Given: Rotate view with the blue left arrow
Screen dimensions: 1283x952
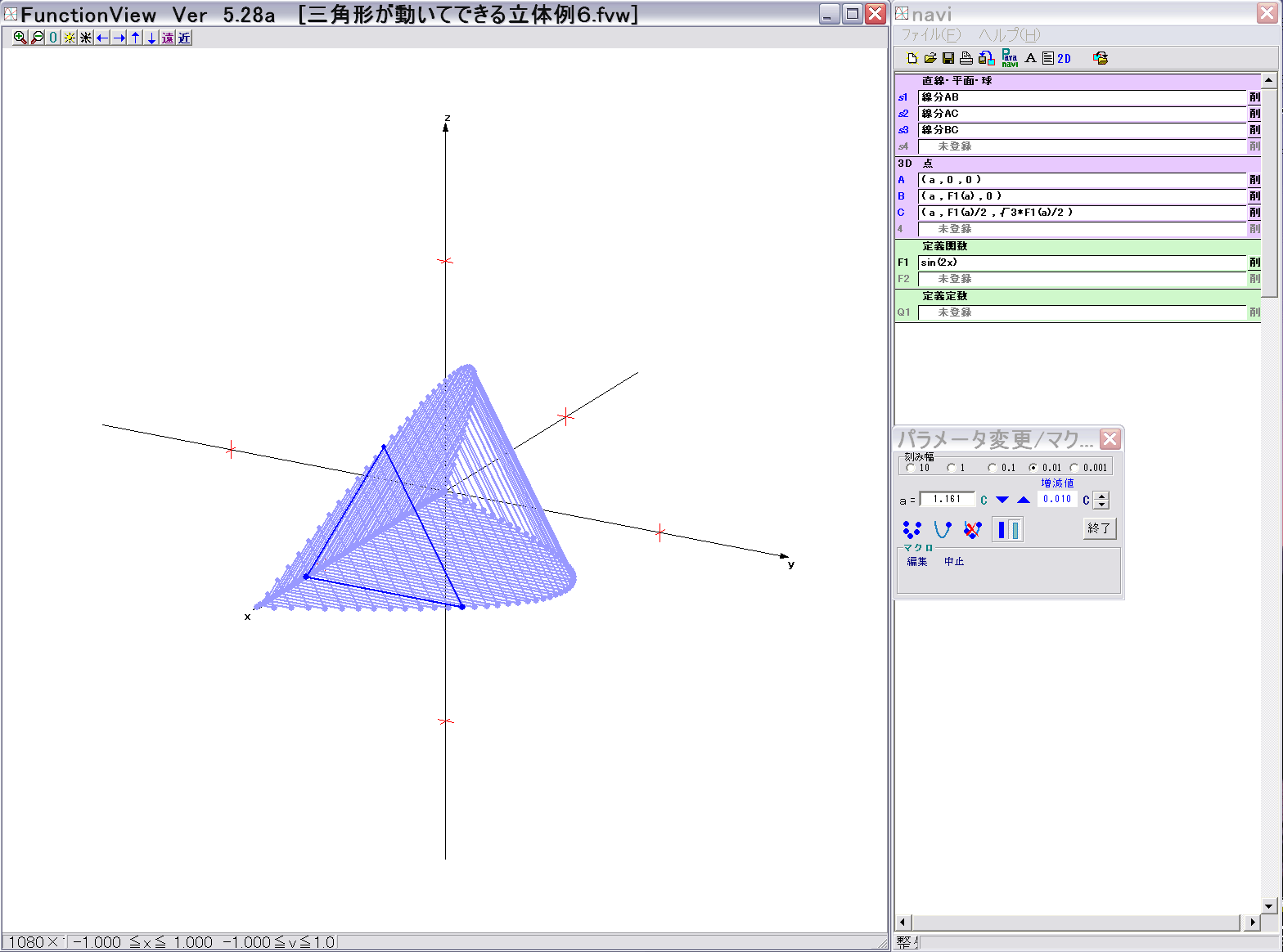Looking at the screenshot, I should [102, 38].
